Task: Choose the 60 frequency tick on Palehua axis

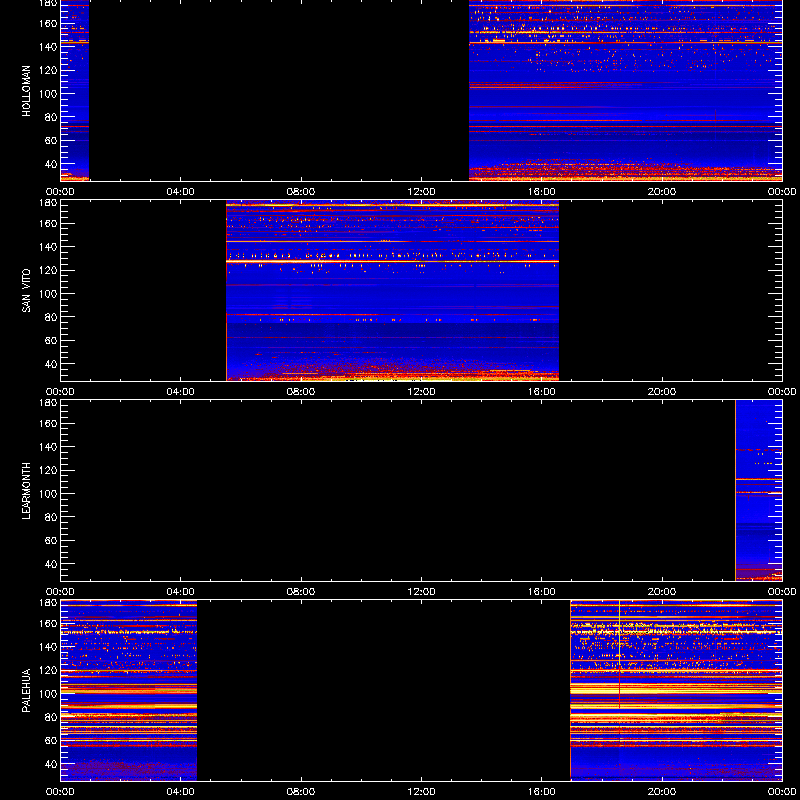Action: tap(52, 740)
